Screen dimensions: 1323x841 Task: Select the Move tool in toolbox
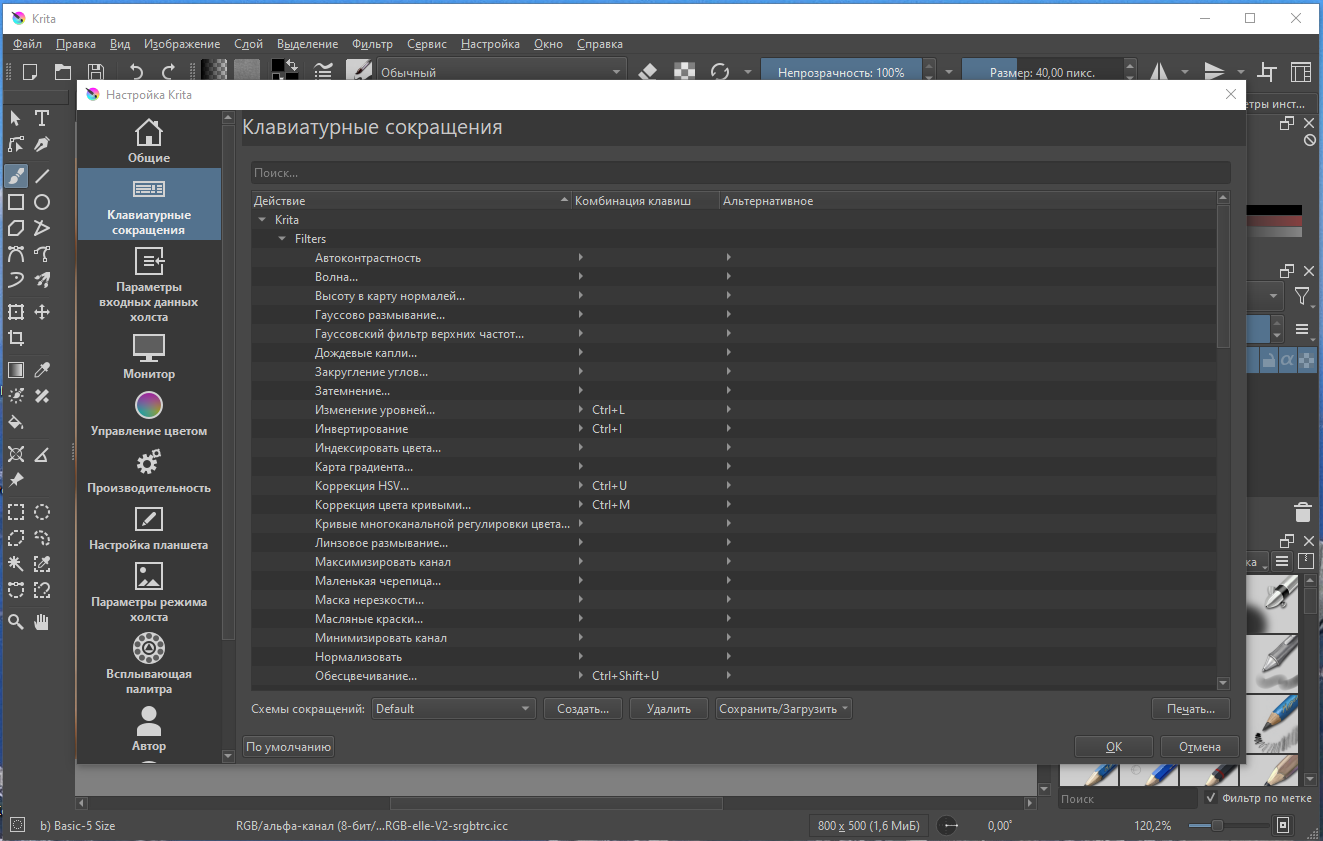pyautogui.click(x=42, y=312)
